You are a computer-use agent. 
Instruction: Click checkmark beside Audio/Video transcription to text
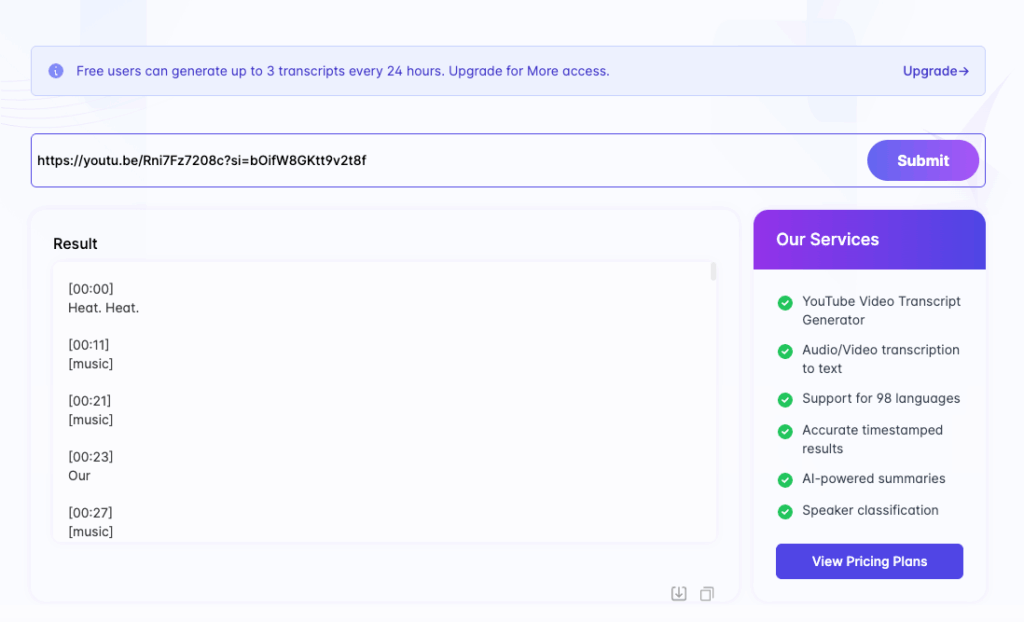coord(785,351)
